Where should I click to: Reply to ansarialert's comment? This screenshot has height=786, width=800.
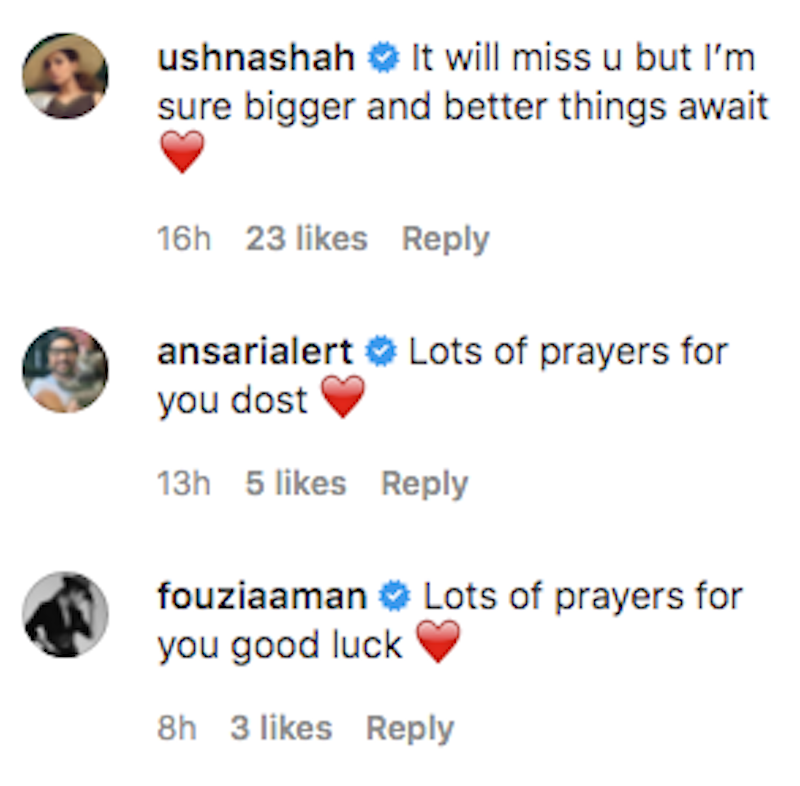point(424,484)
